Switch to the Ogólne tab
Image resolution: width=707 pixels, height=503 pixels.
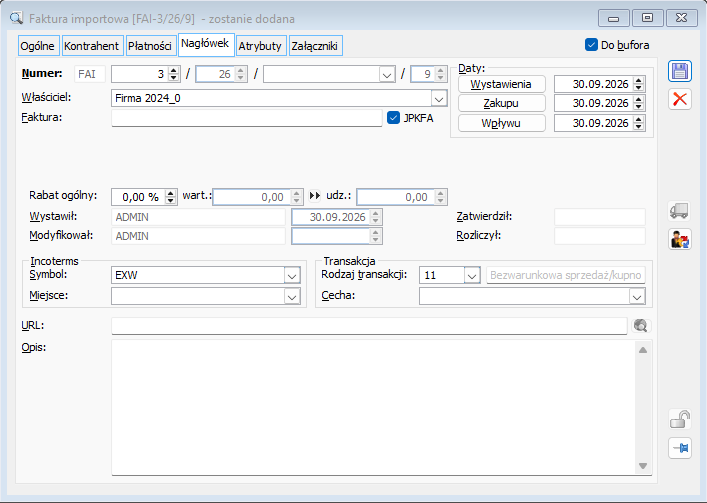pyautogui.click(x=38, y=46)
